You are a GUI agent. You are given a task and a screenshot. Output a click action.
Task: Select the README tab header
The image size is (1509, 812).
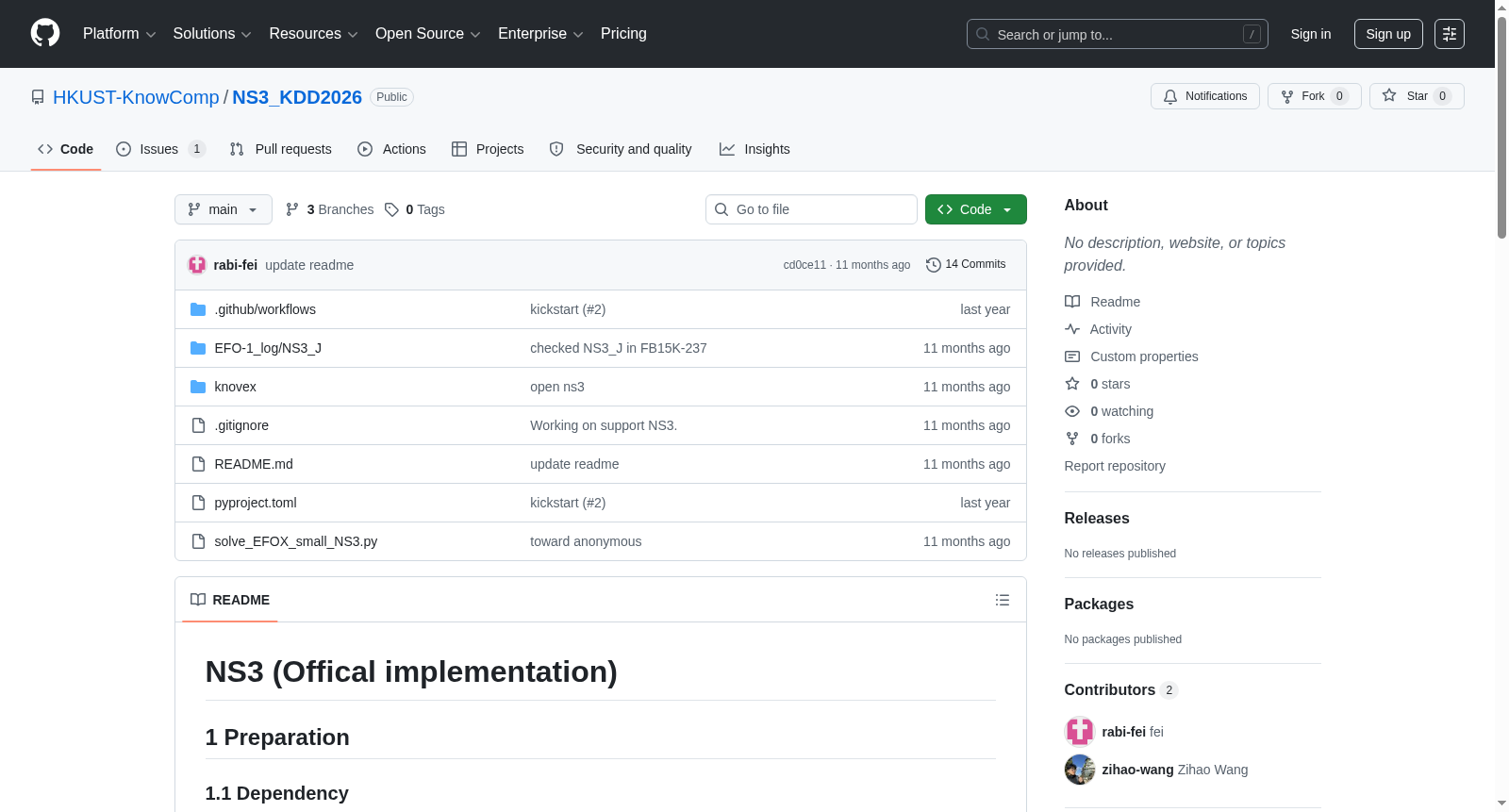pyautogui.click(x=230, y=600)
